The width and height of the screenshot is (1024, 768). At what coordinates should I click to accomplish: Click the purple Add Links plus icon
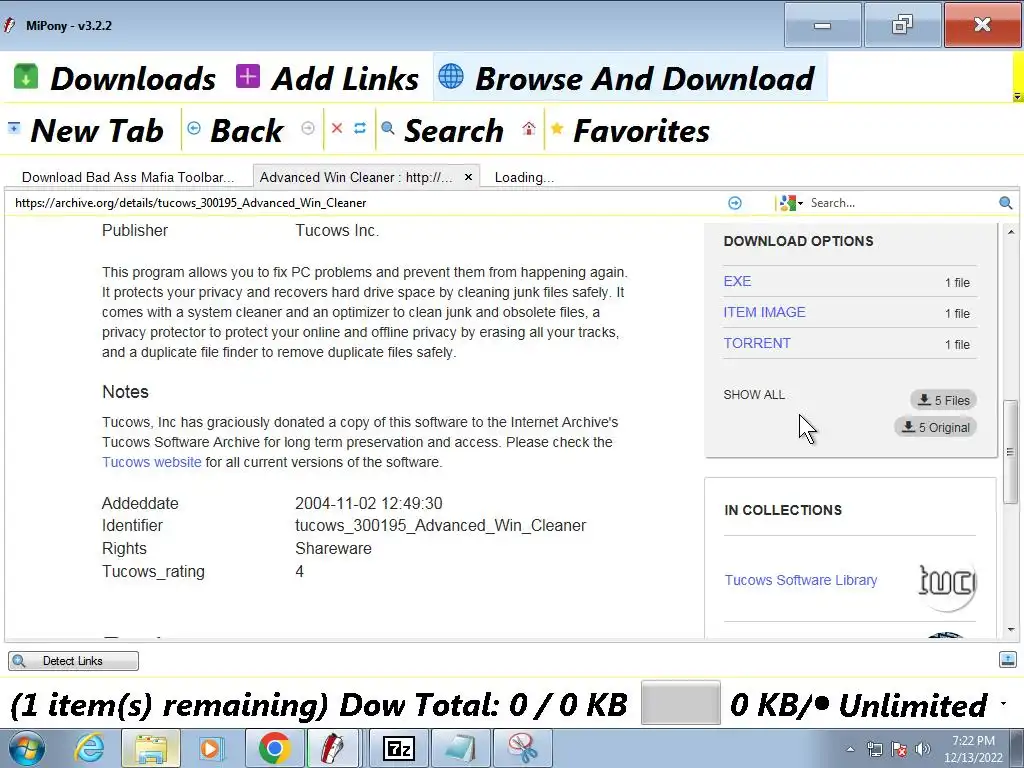(248, 76)
